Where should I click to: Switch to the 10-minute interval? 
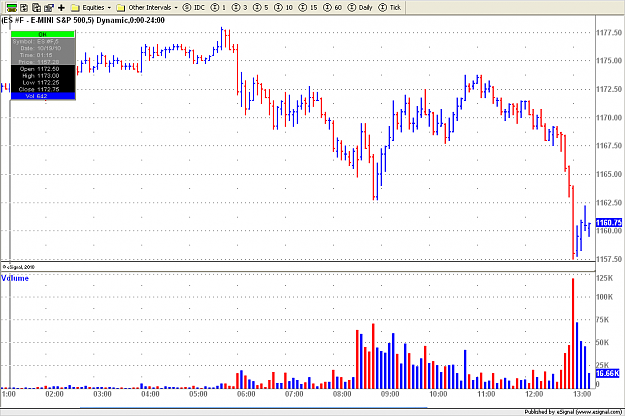[x=283, y=7]
